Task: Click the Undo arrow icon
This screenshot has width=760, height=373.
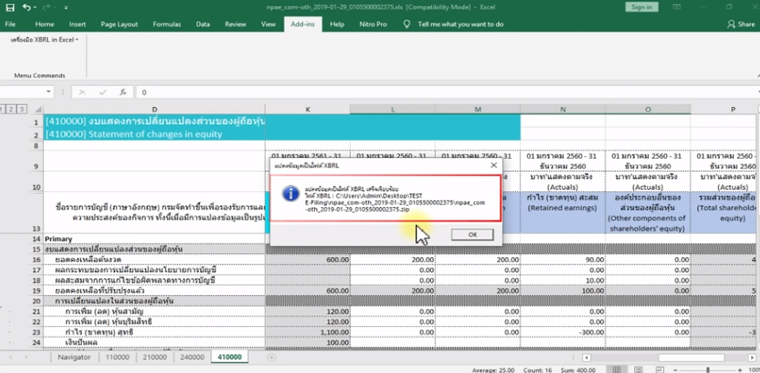Action: 26,7
